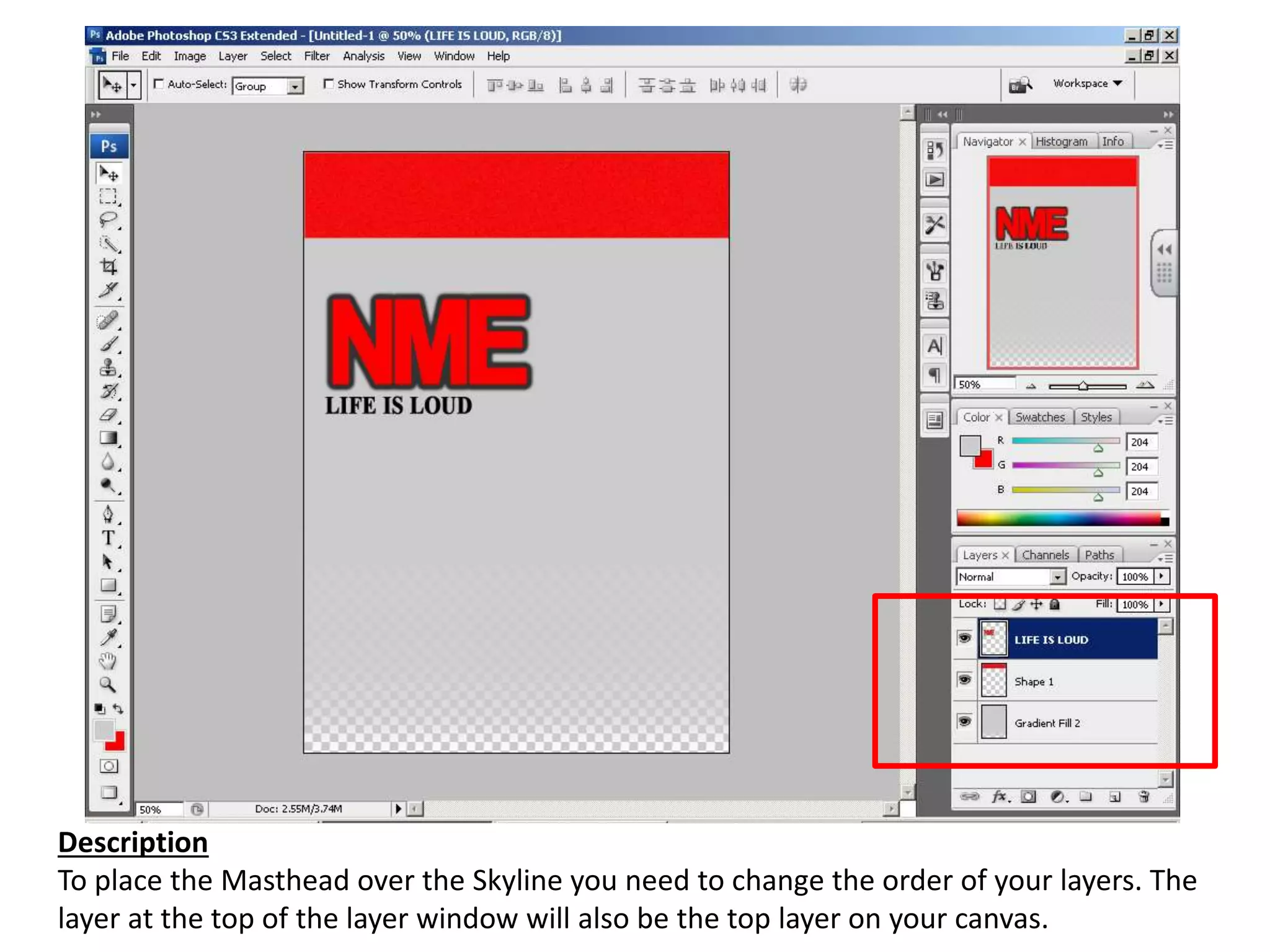Select the Brush tool
1270x952 pixels.
click(x=109, y=343)
